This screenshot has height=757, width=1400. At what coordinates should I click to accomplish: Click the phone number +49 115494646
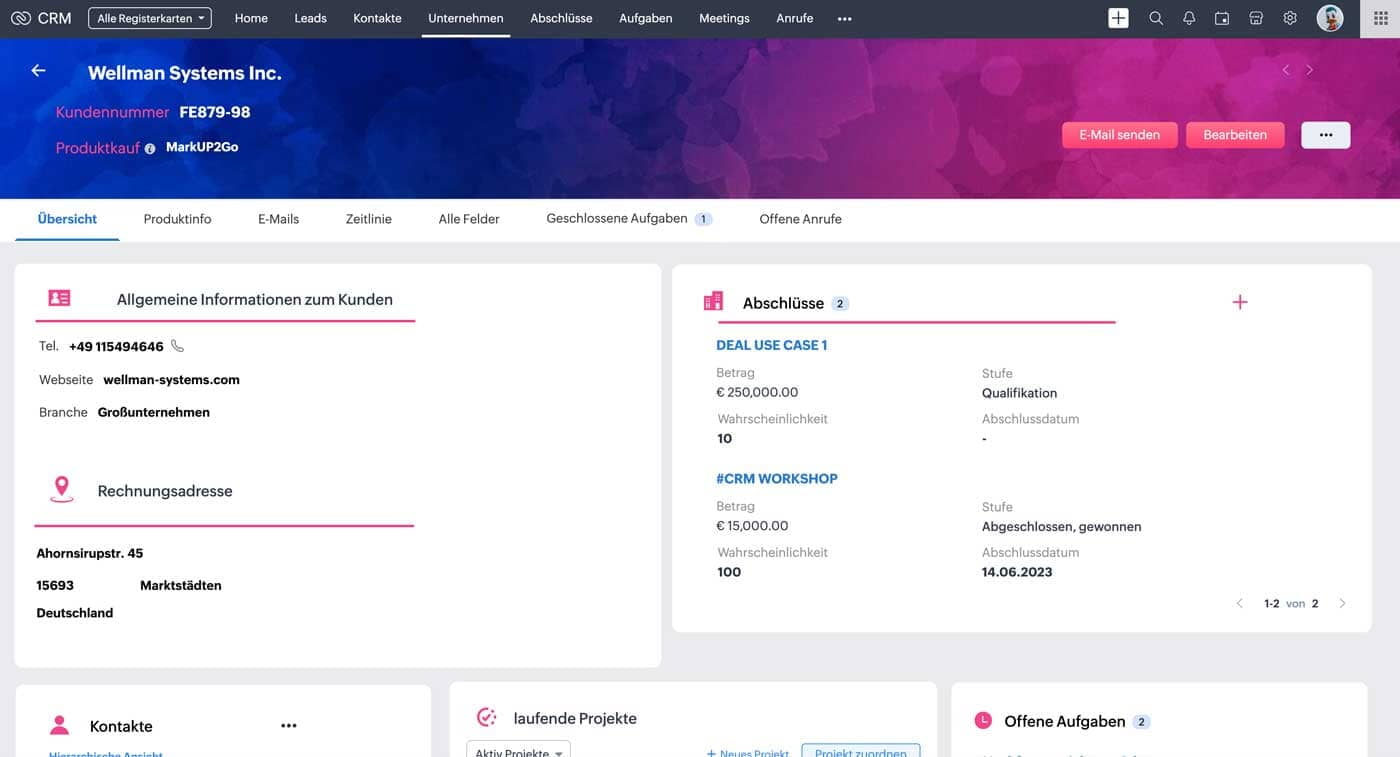point(116,346)
